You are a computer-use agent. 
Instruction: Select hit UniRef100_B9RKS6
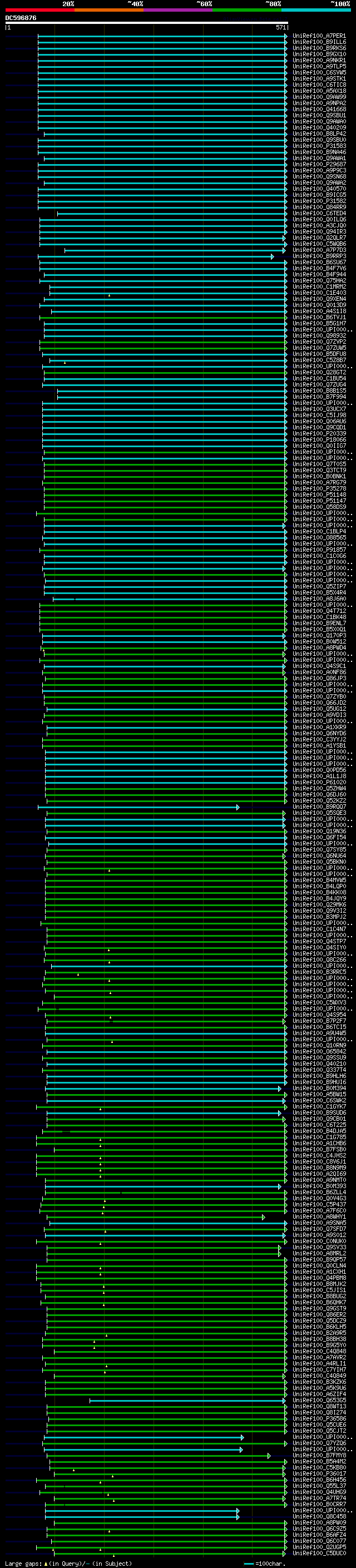pyautogui.click(x=319, y=48)
